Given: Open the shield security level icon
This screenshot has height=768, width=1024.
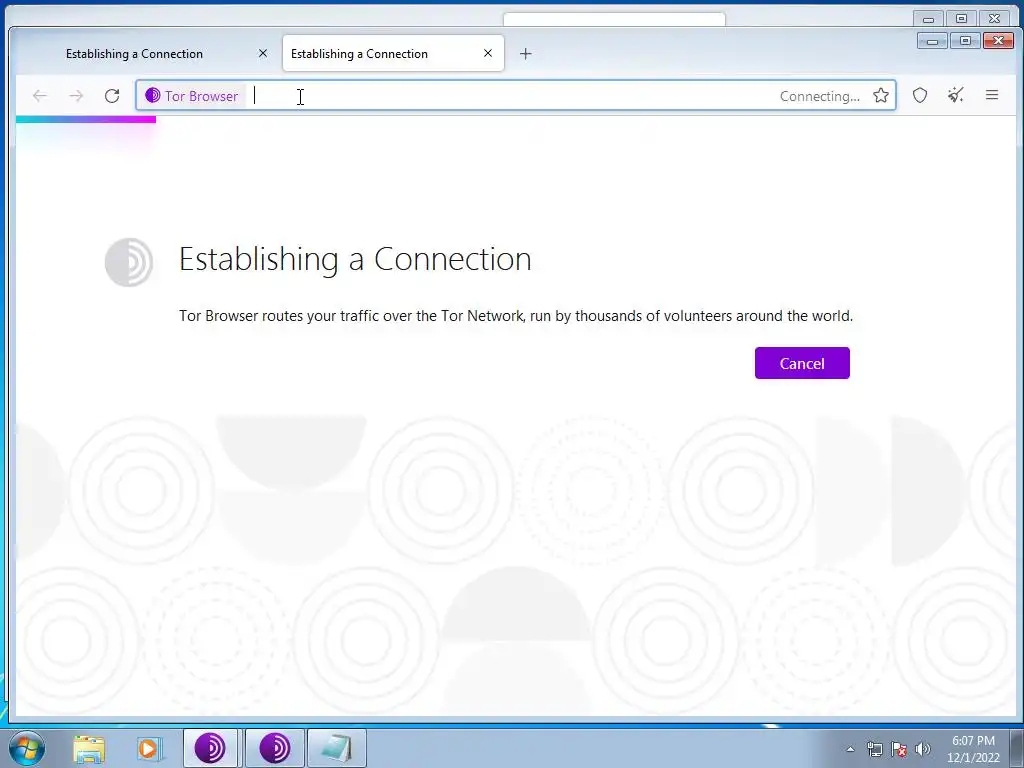Looking at the screenshot, I should 920,96.
